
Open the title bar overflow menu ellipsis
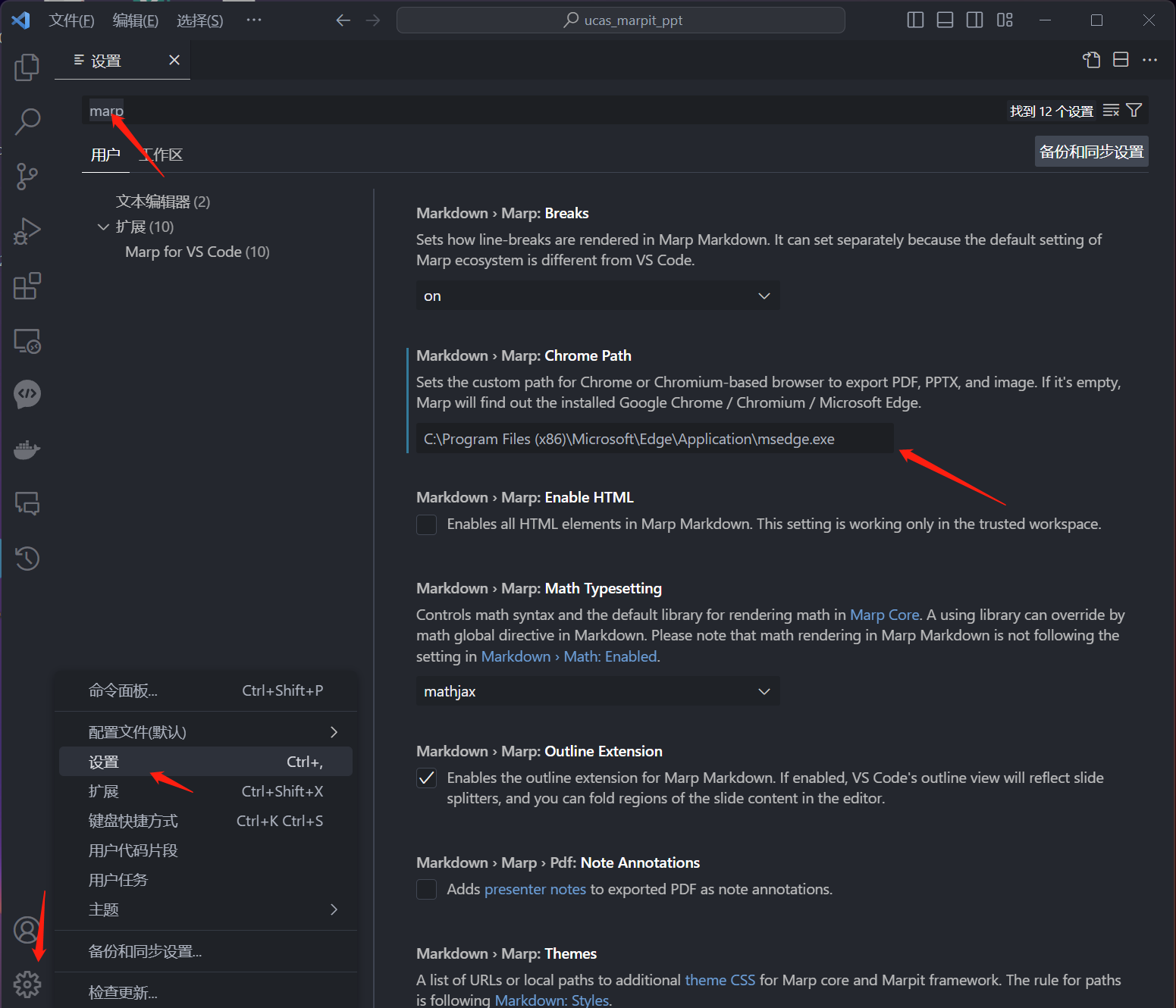click(254, 20)
